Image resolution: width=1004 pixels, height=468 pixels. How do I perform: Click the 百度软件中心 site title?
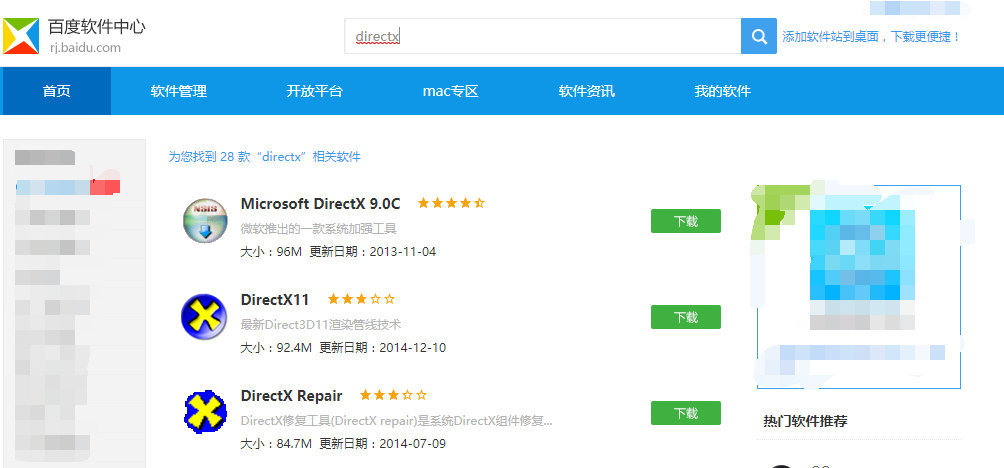pos(97,27)
